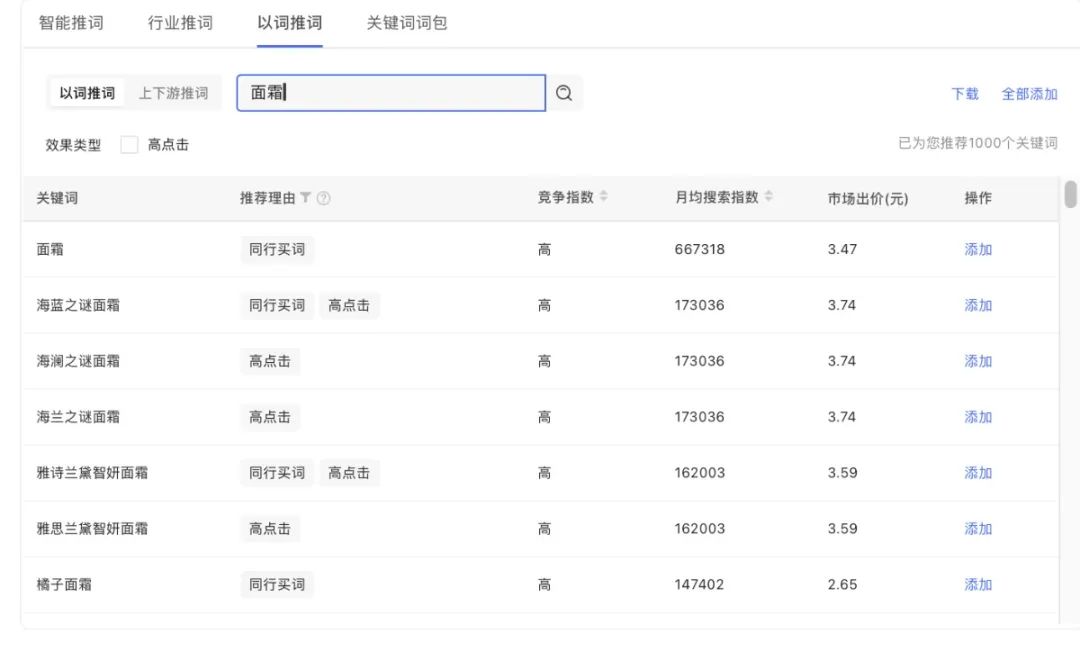1080x652 pixels.
Task: Add the keyword 橘子面霜
Action: 978,584
